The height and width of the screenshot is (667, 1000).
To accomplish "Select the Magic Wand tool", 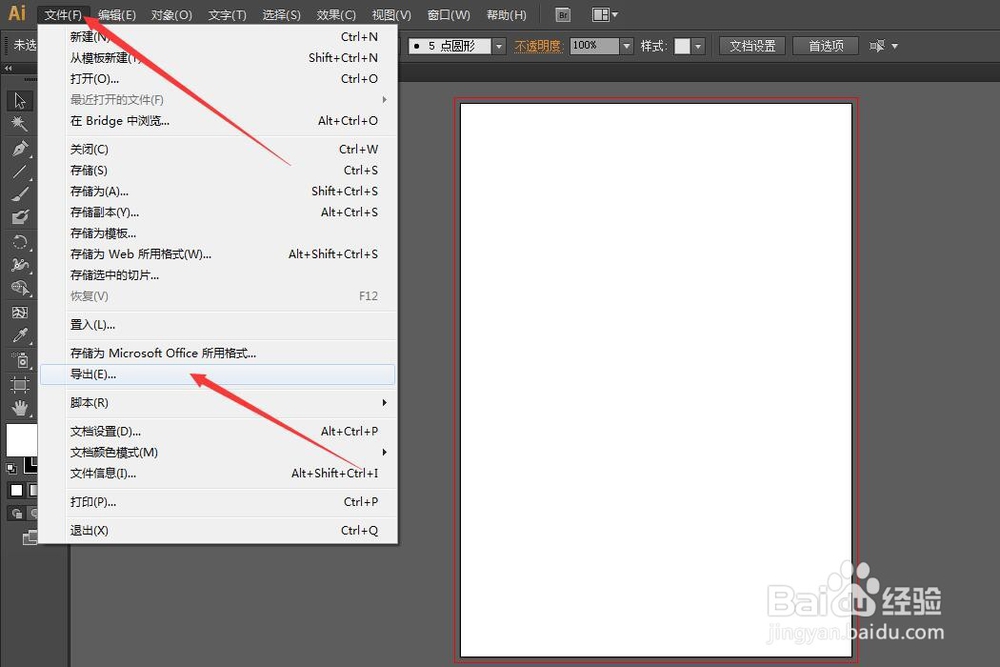I will 20,123.
